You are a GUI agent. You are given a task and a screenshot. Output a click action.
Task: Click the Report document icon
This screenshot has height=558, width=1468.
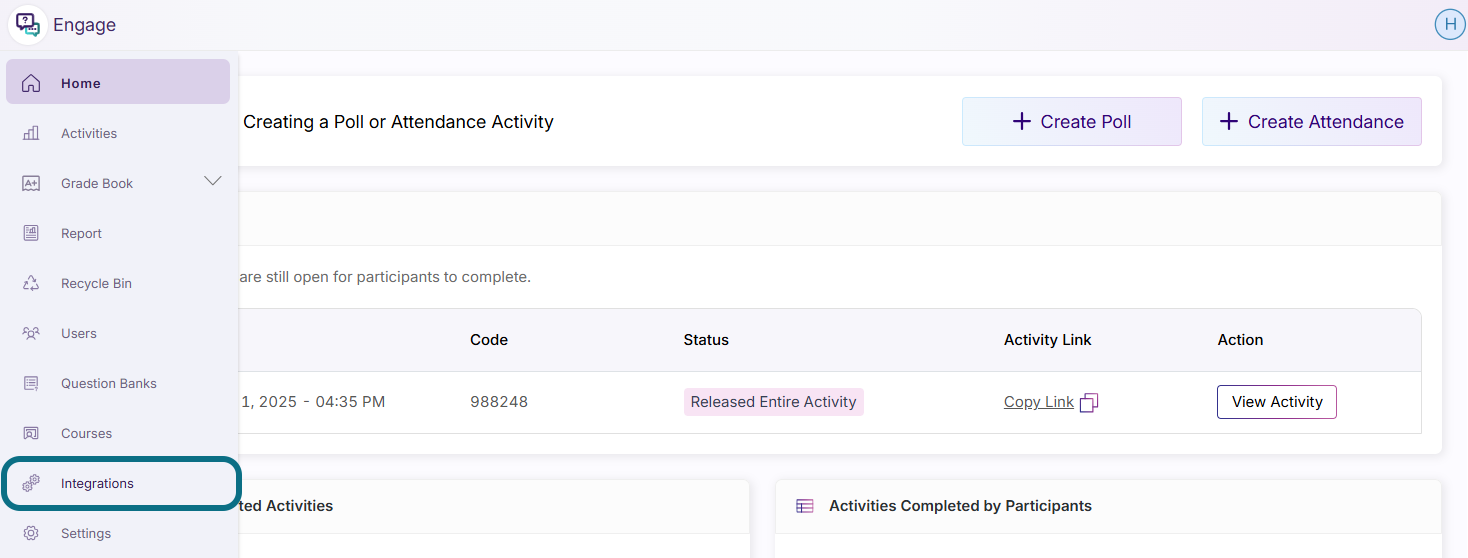point(31,233)
